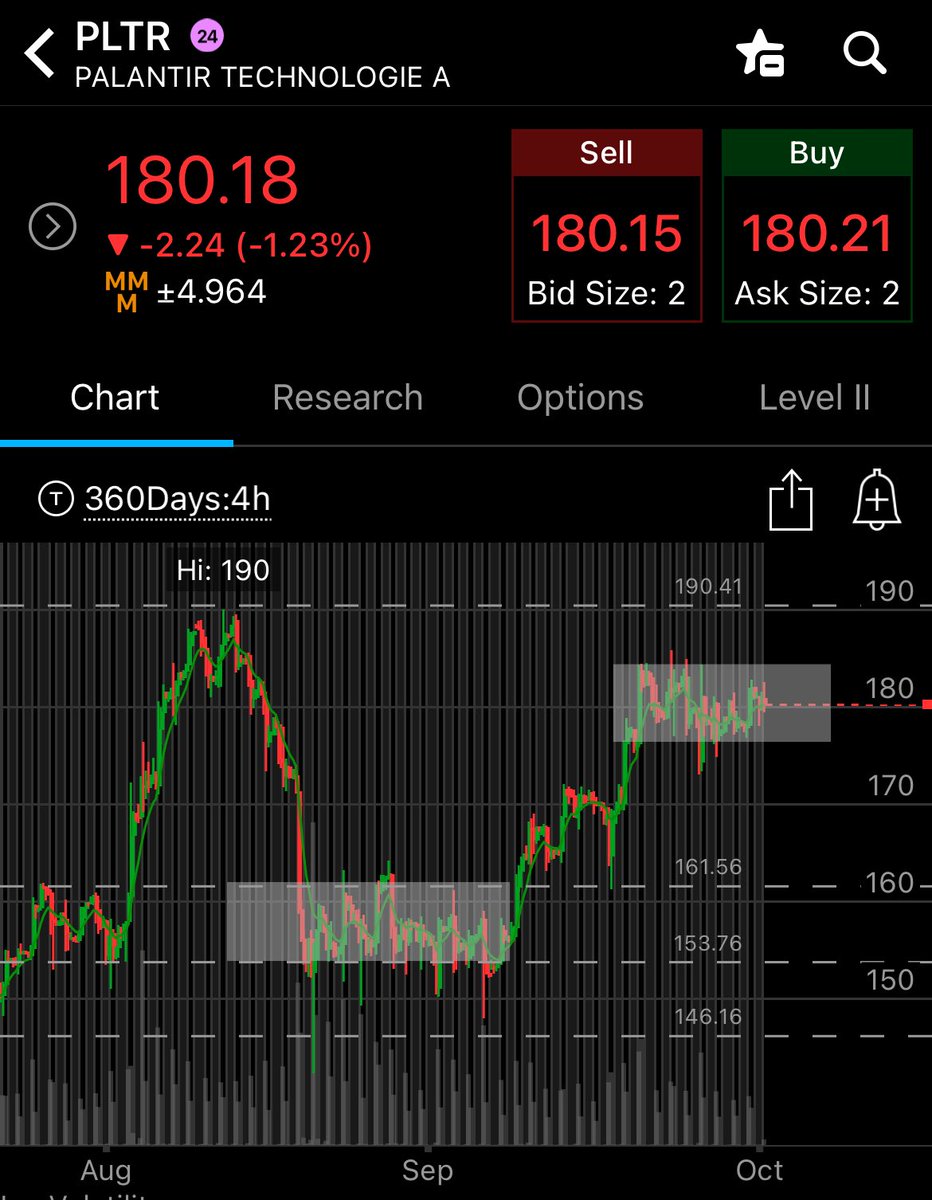Select the 153.76 price level label
932x1200 pixels.
pyautogui.click(x=708, y=943)
